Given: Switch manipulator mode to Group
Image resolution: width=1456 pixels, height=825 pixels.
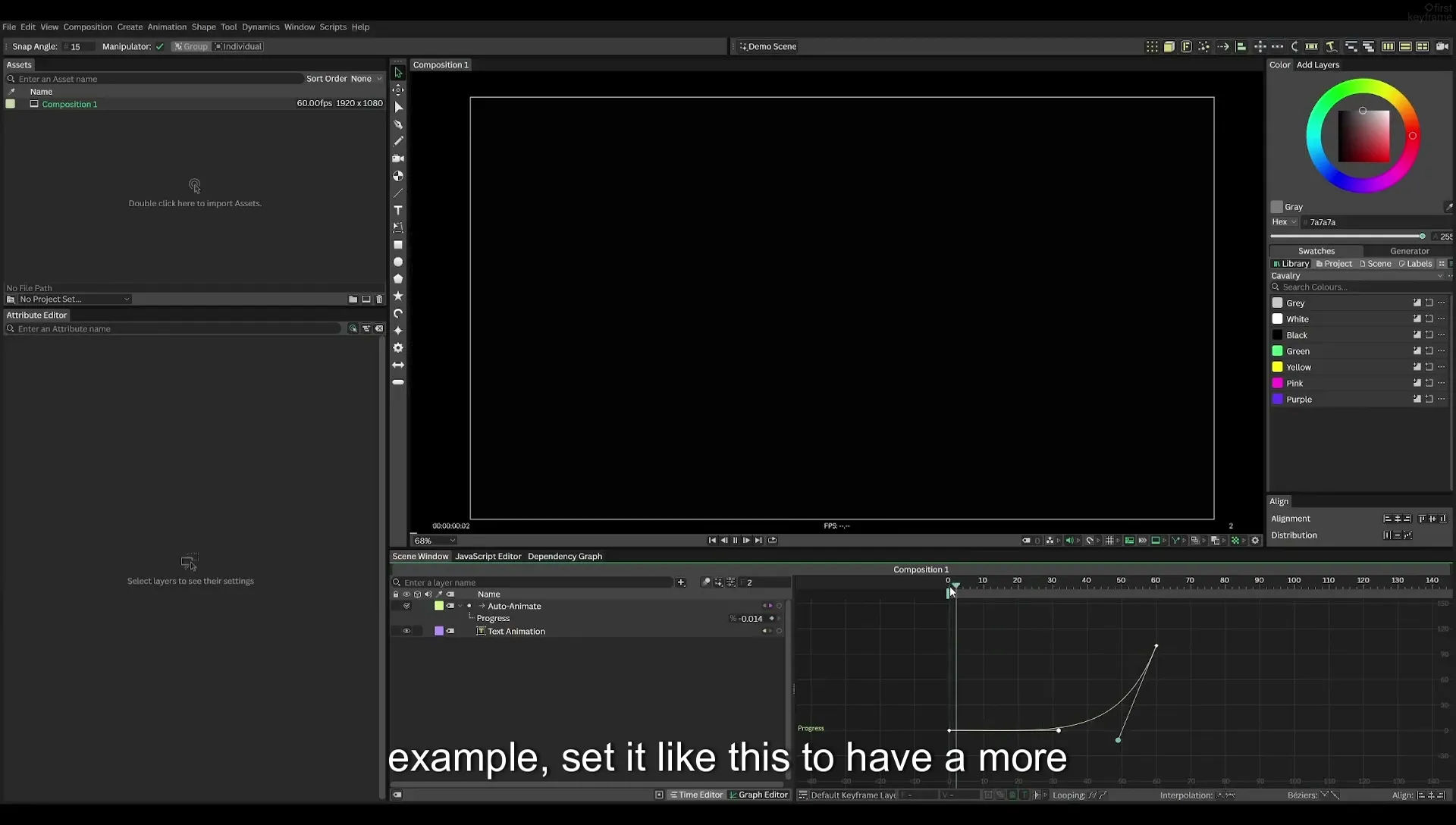Looking at the screenshot, I should 190,46.
